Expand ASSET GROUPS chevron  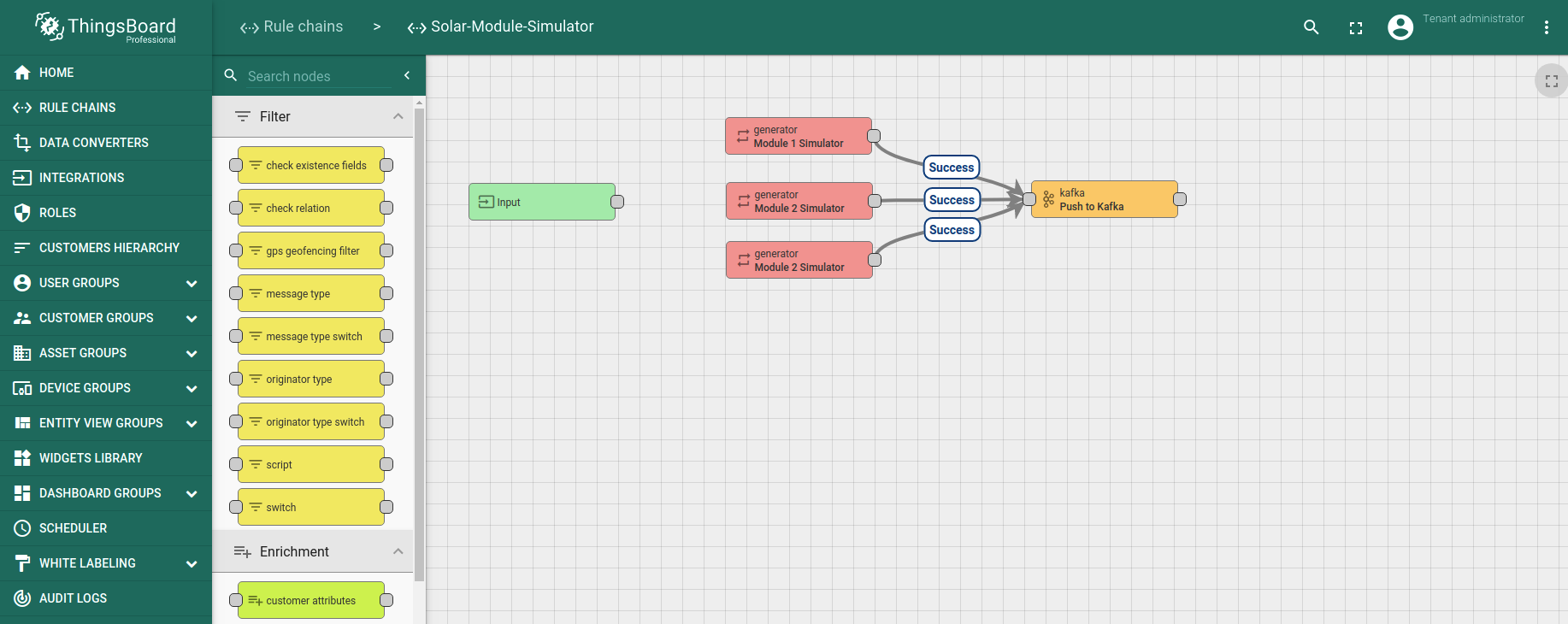pyautogui.click(x=192, y=353)
